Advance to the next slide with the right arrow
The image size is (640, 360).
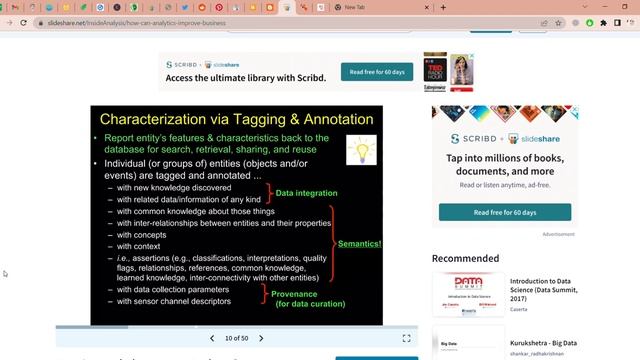(x=261, y=338)
